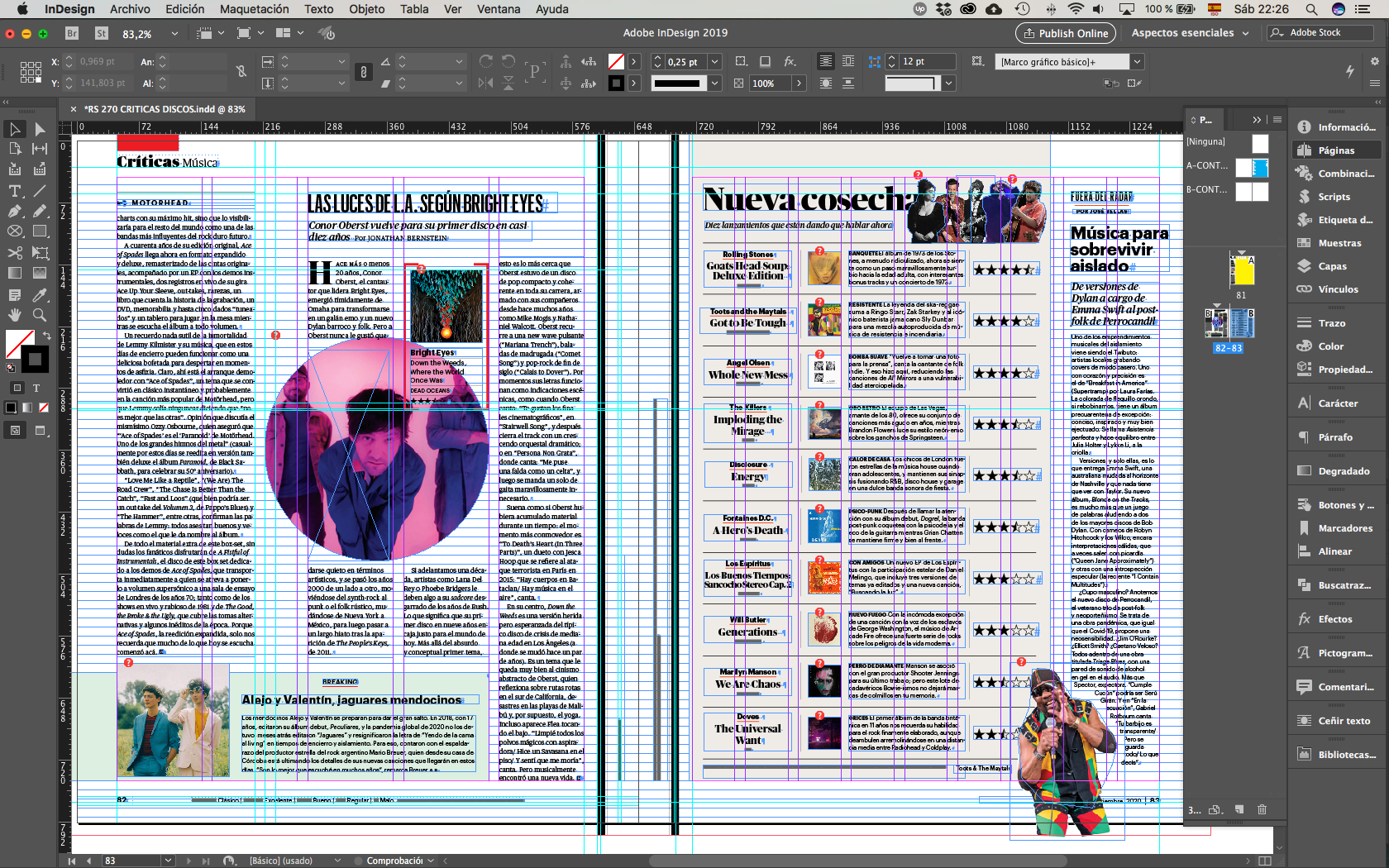
Task: Open the page number dropdown in status bar
Action: point(168,861)
